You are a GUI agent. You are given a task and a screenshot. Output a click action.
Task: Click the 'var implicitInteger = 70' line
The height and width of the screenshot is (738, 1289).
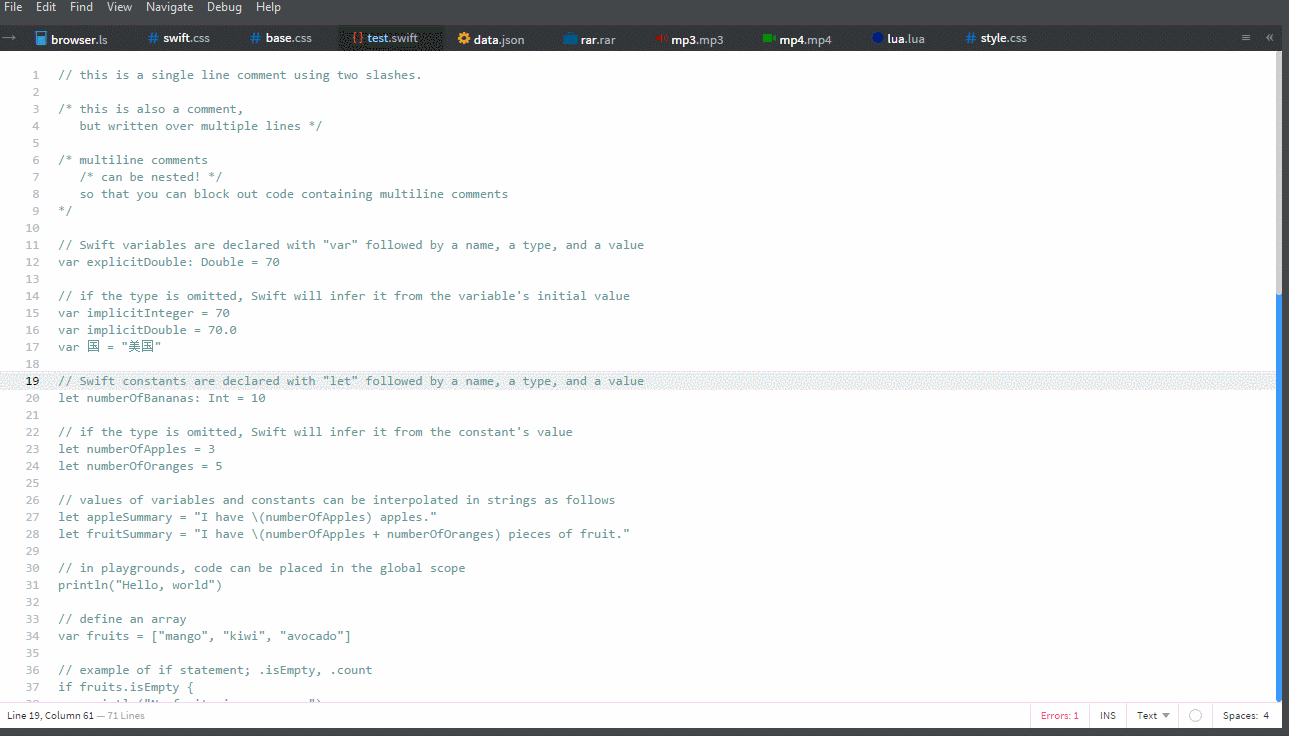[x=144, y=313]
